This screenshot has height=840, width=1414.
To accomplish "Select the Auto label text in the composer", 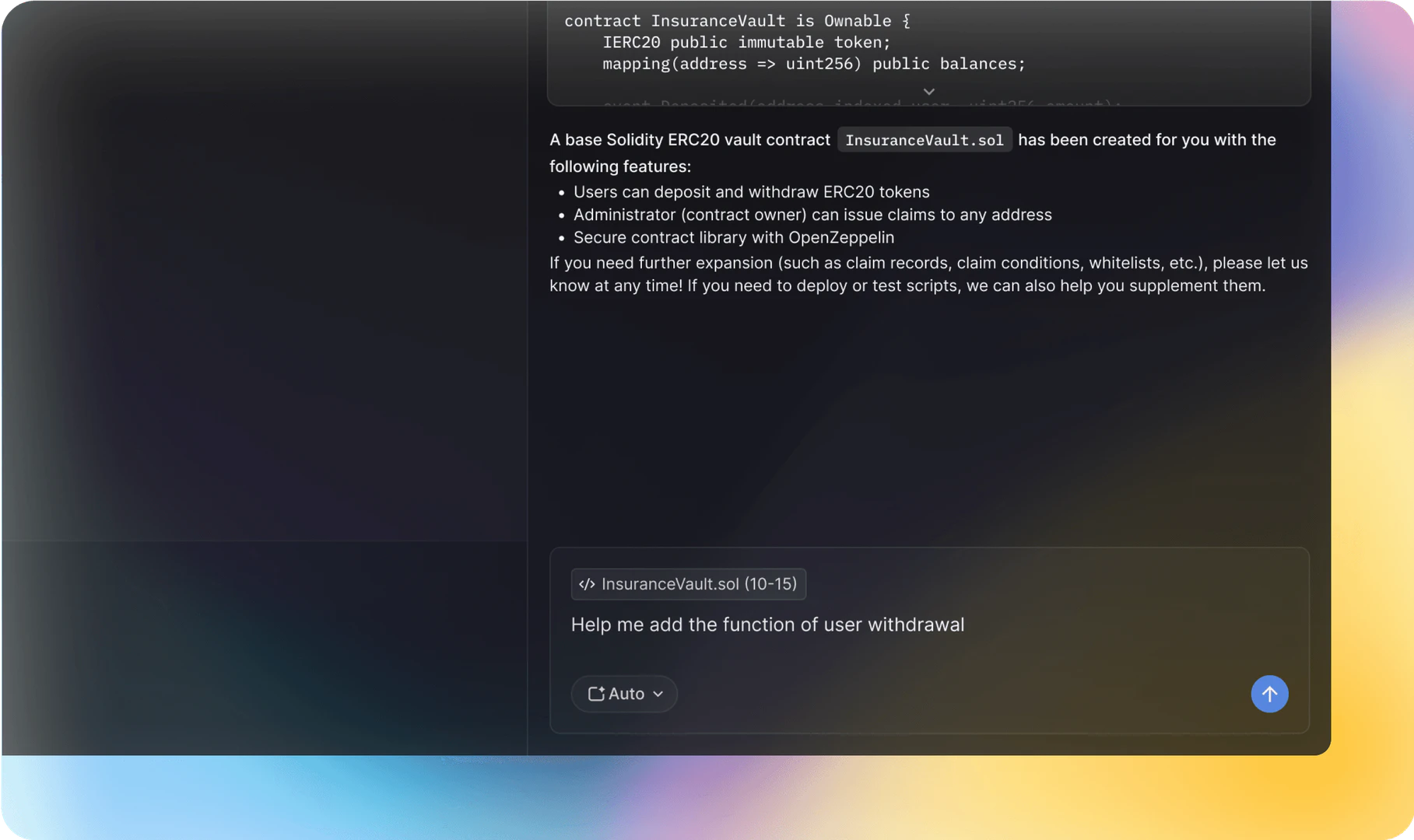I will point(626,694).
